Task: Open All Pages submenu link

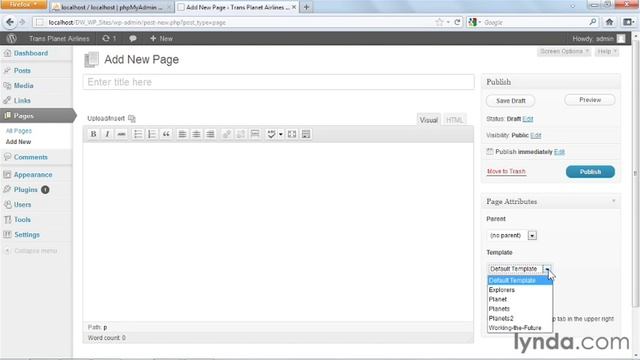Action: [19, 131]
